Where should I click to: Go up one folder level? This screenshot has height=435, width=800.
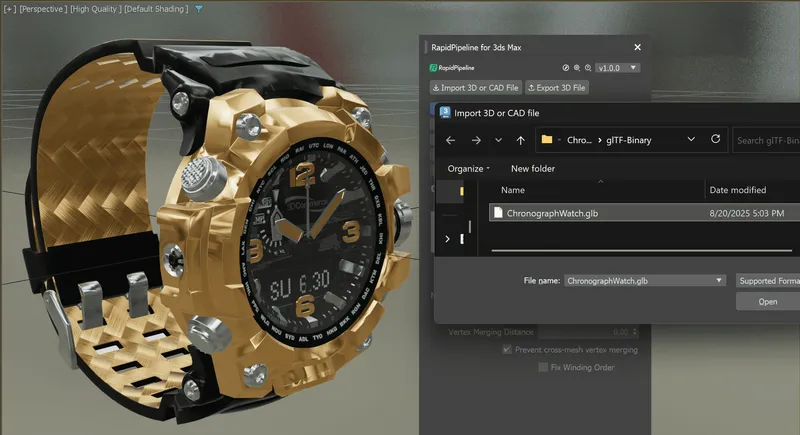click(520, 140)
